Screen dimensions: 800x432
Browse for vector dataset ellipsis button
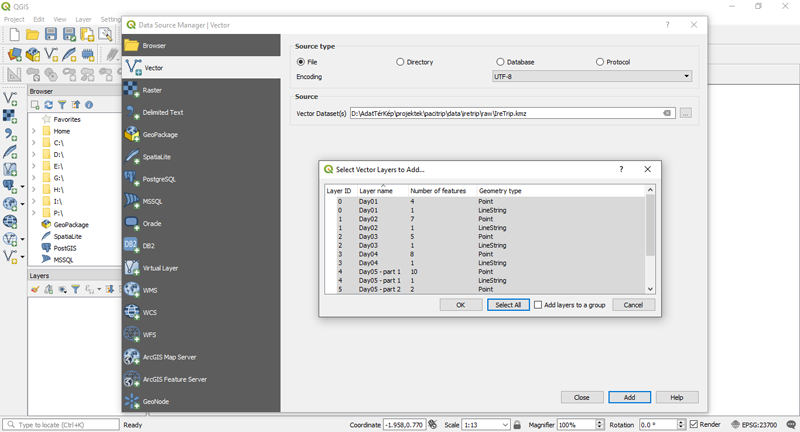pyautogui.click(x=686, y=113)
